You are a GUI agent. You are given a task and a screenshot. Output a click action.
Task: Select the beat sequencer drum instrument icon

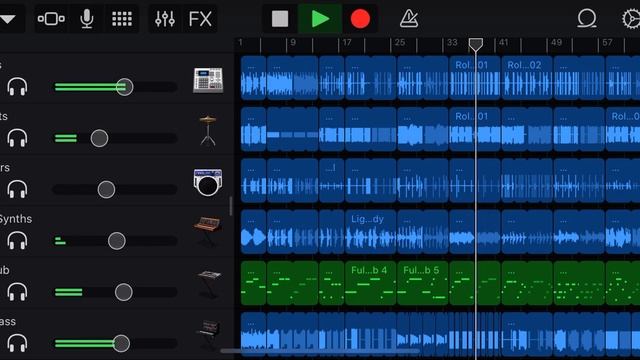208,182
